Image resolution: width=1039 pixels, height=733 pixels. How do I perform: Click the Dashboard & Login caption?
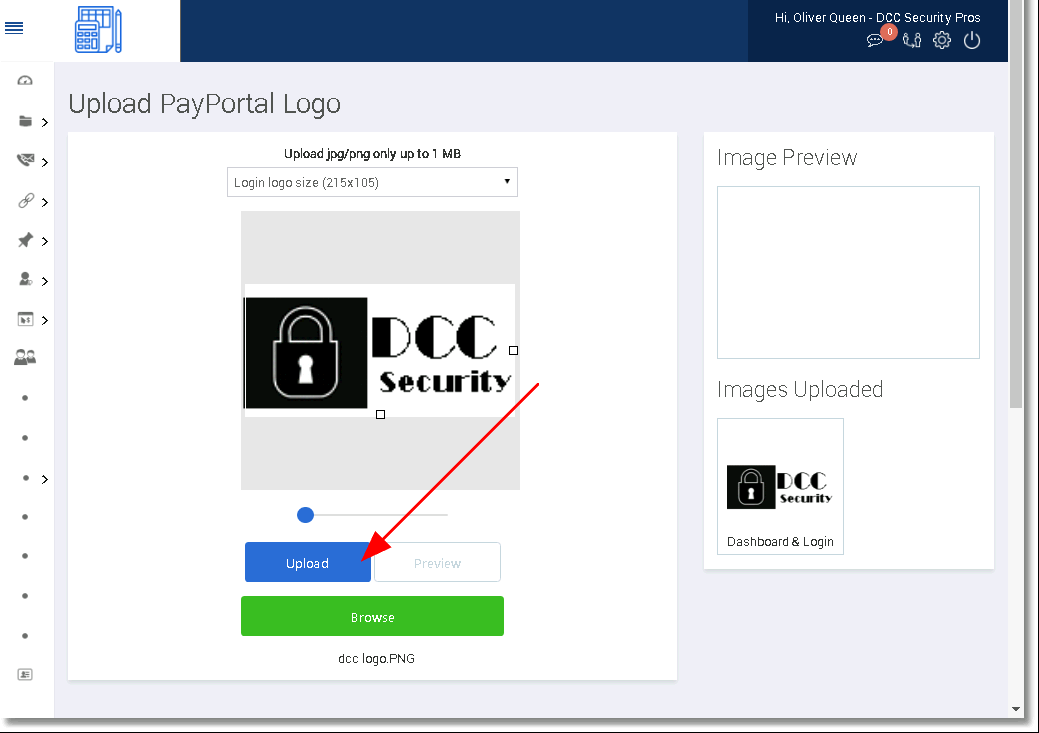point(780,541)
